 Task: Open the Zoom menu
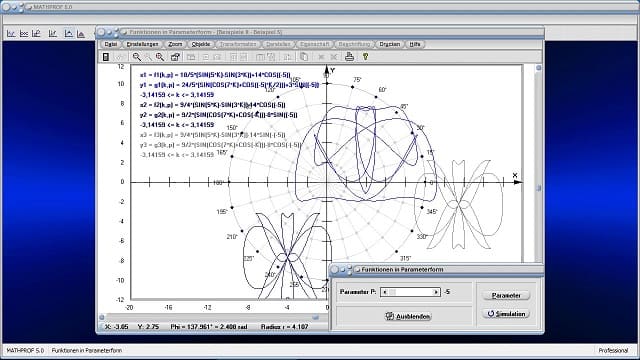175,44
